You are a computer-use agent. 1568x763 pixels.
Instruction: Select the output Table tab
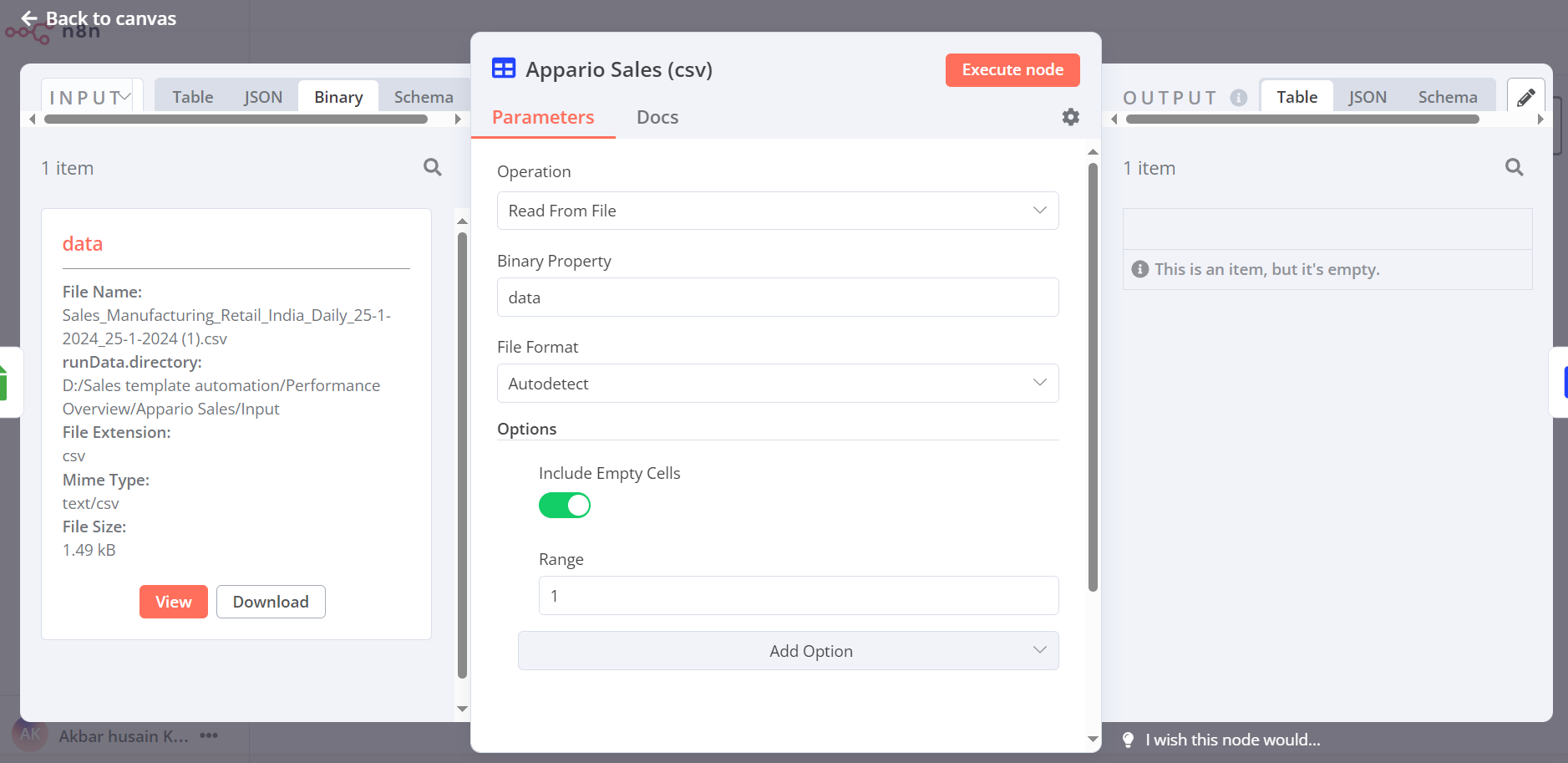tap(1297, 97)
